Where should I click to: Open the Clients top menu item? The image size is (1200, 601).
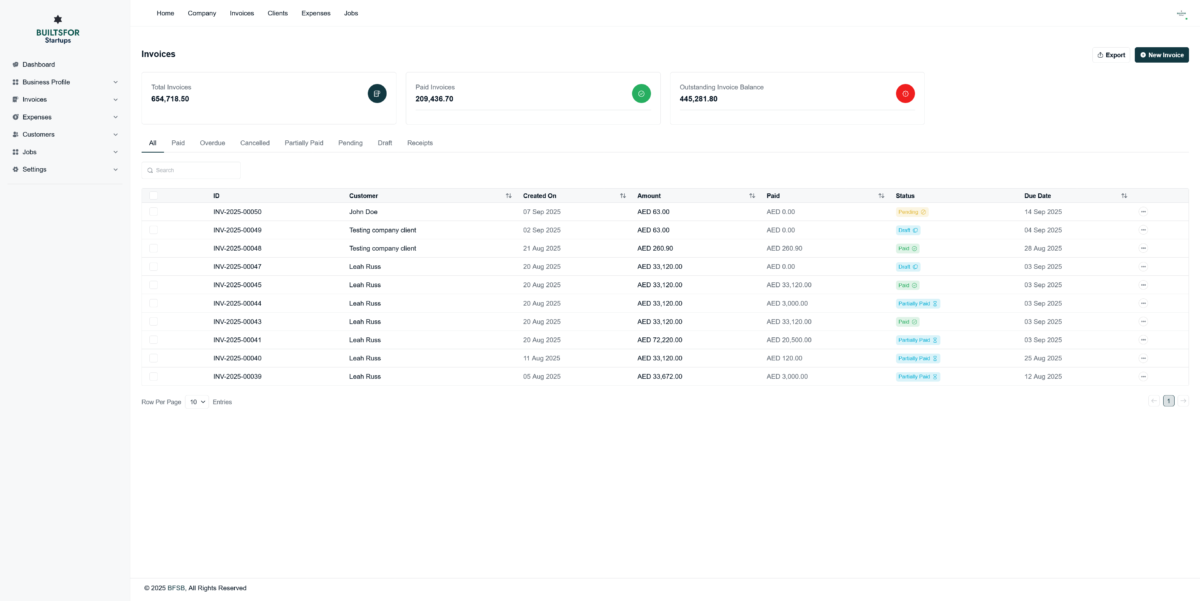(x=277, y=13)
